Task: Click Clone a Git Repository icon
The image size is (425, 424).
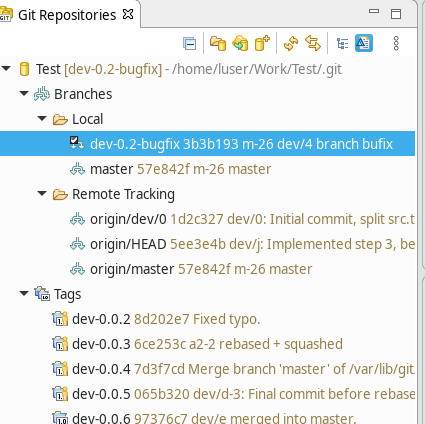Action: 240,44
